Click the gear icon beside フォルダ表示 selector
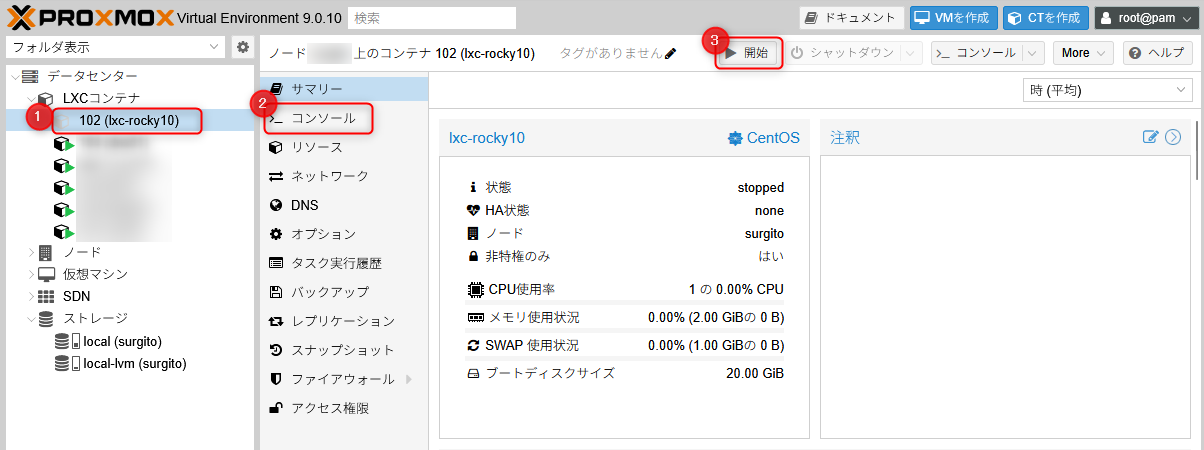Viewport: 1204px width, 450px height. click(x=242, y=47)
